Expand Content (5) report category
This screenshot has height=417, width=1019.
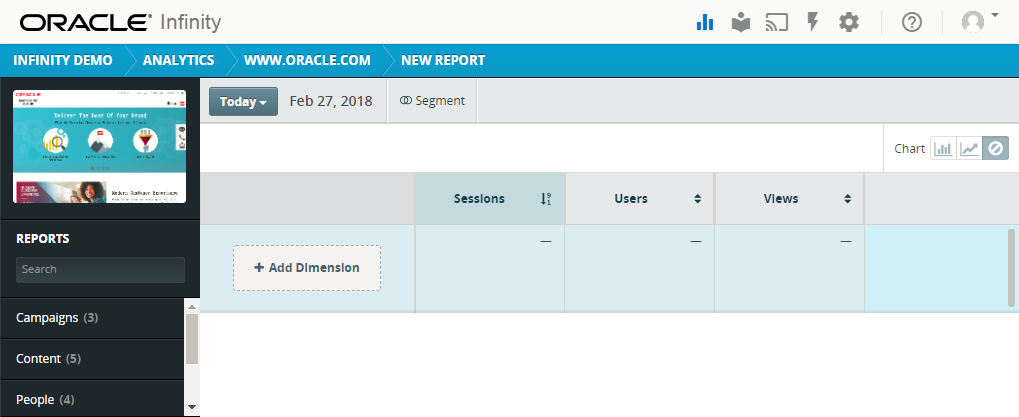(x=92, y=359)
